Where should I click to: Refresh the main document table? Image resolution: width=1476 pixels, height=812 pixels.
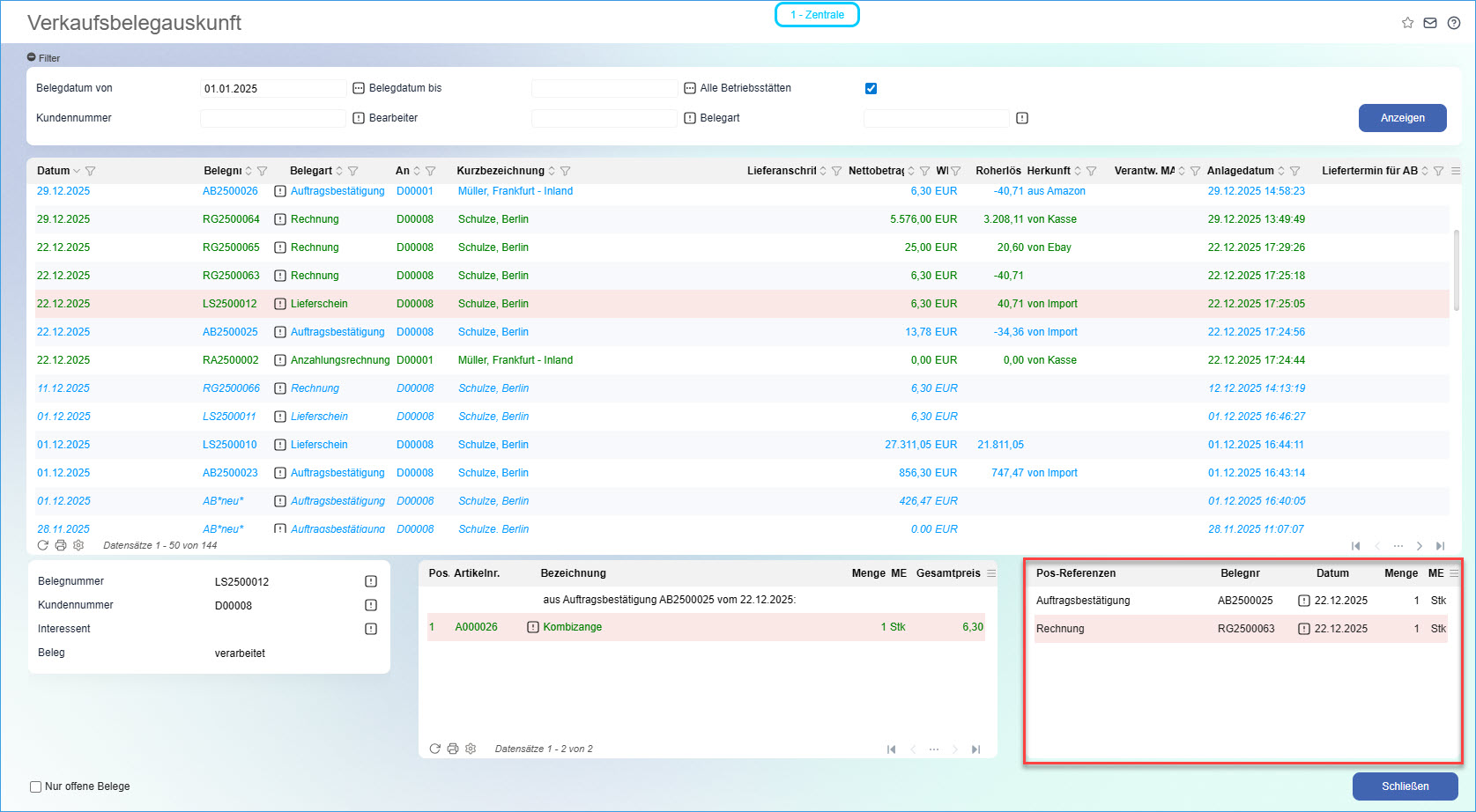pyautogui.click(x=42, y=545)
